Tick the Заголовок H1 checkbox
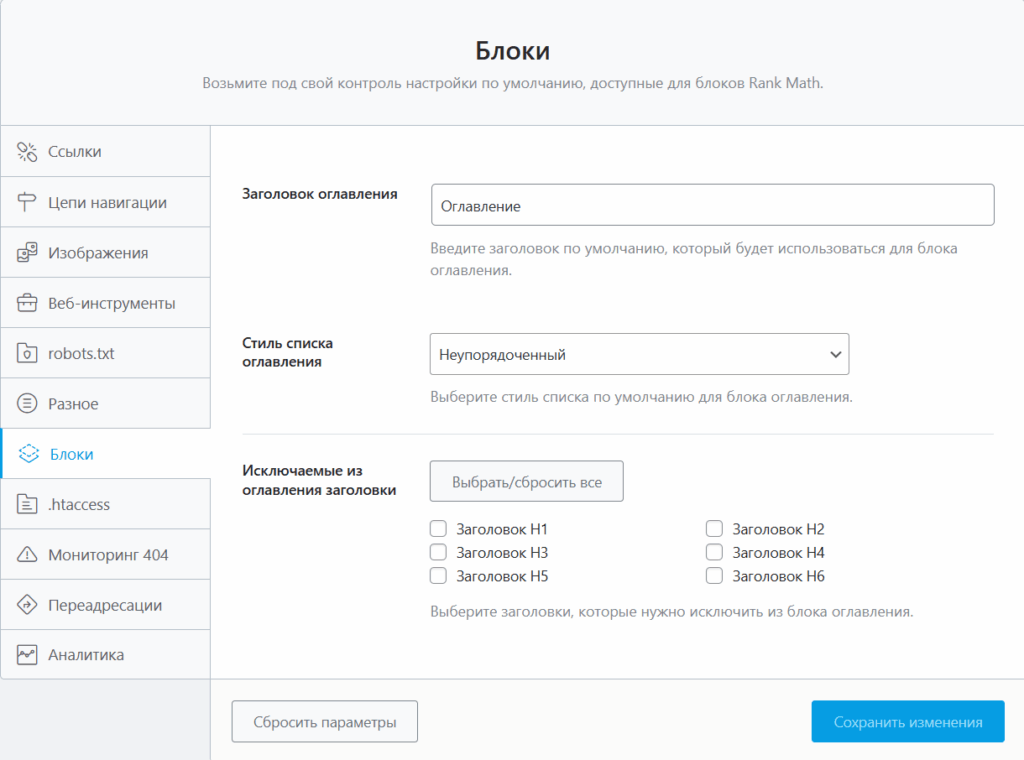The image size is (1024, 760). pos(438,529)
